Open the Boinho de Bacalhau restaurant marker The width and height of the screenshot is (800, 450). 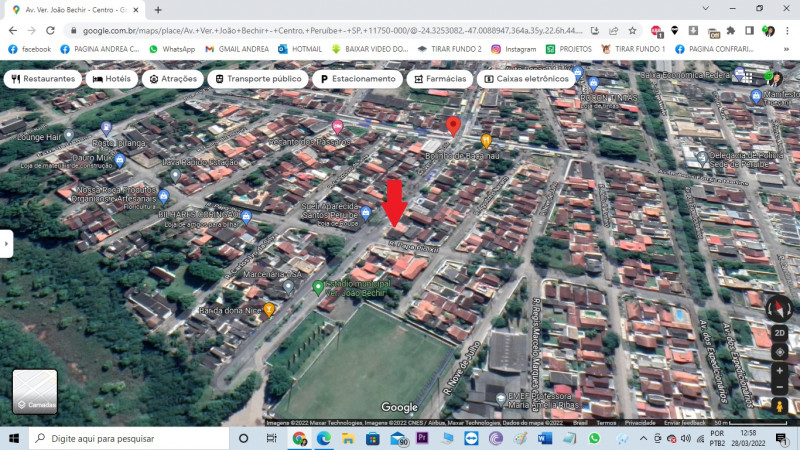(x=486, y=140)
